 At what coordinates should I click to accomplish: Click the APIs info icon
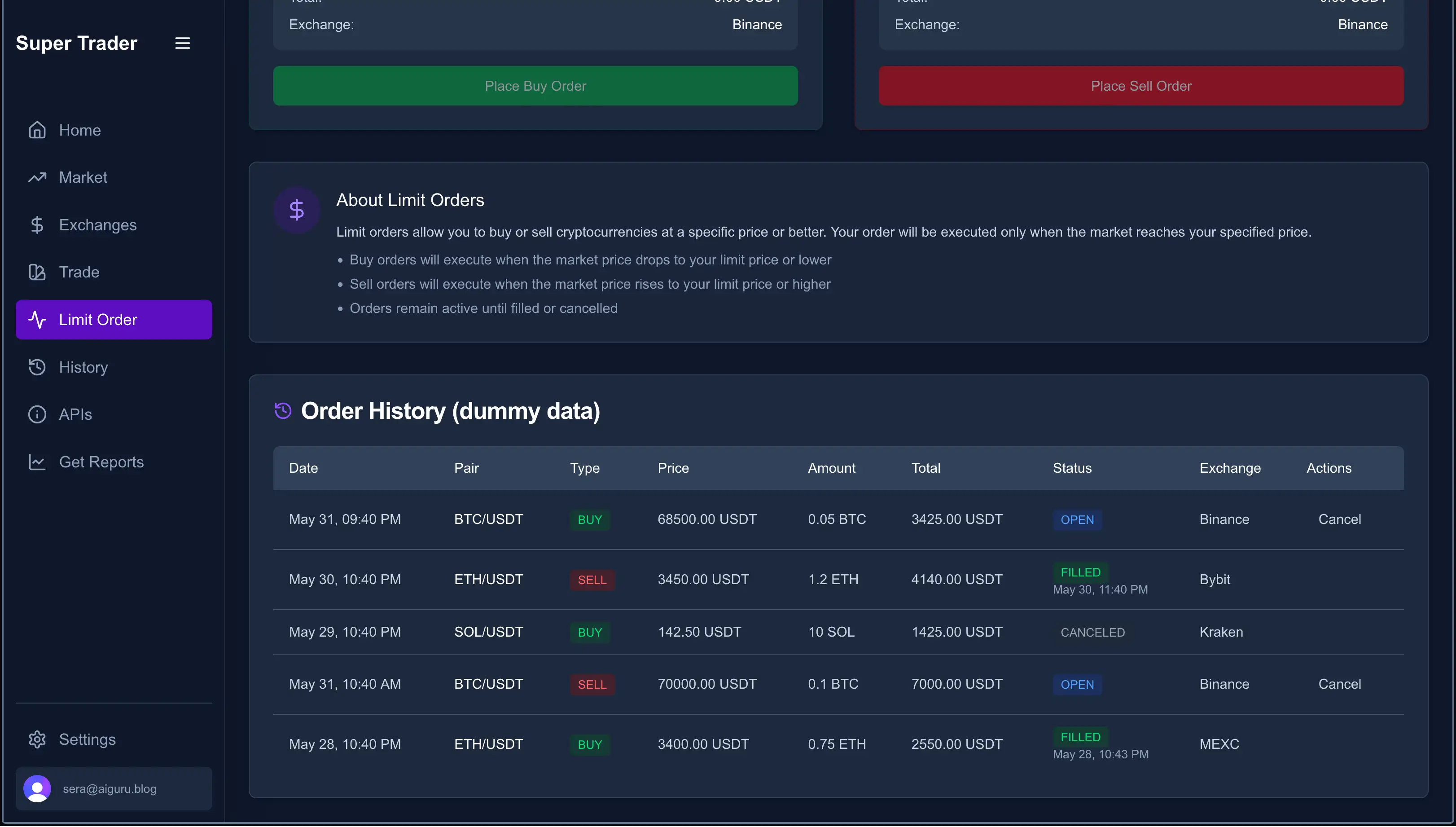(x=37, y=414)
